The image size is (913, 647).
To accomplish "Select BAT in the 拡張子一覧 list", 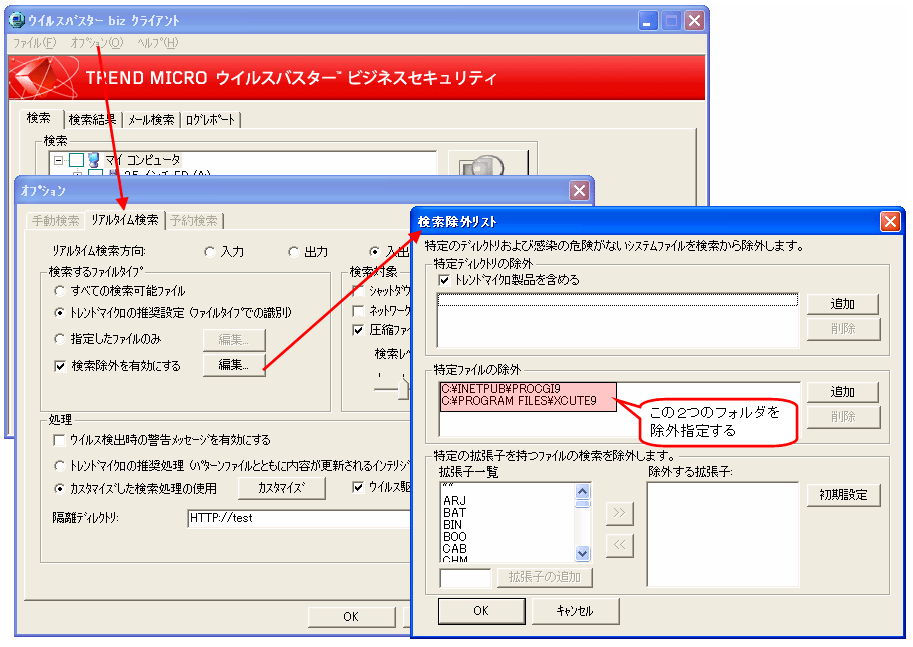I will coord(454,513).
